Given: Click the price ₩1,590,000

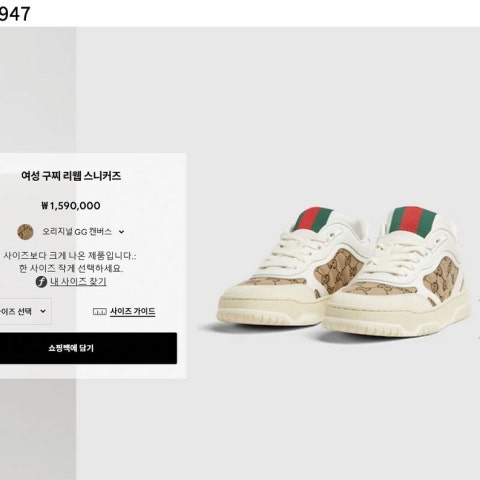Looking at the screenshot, I should (x=71, y=206).
